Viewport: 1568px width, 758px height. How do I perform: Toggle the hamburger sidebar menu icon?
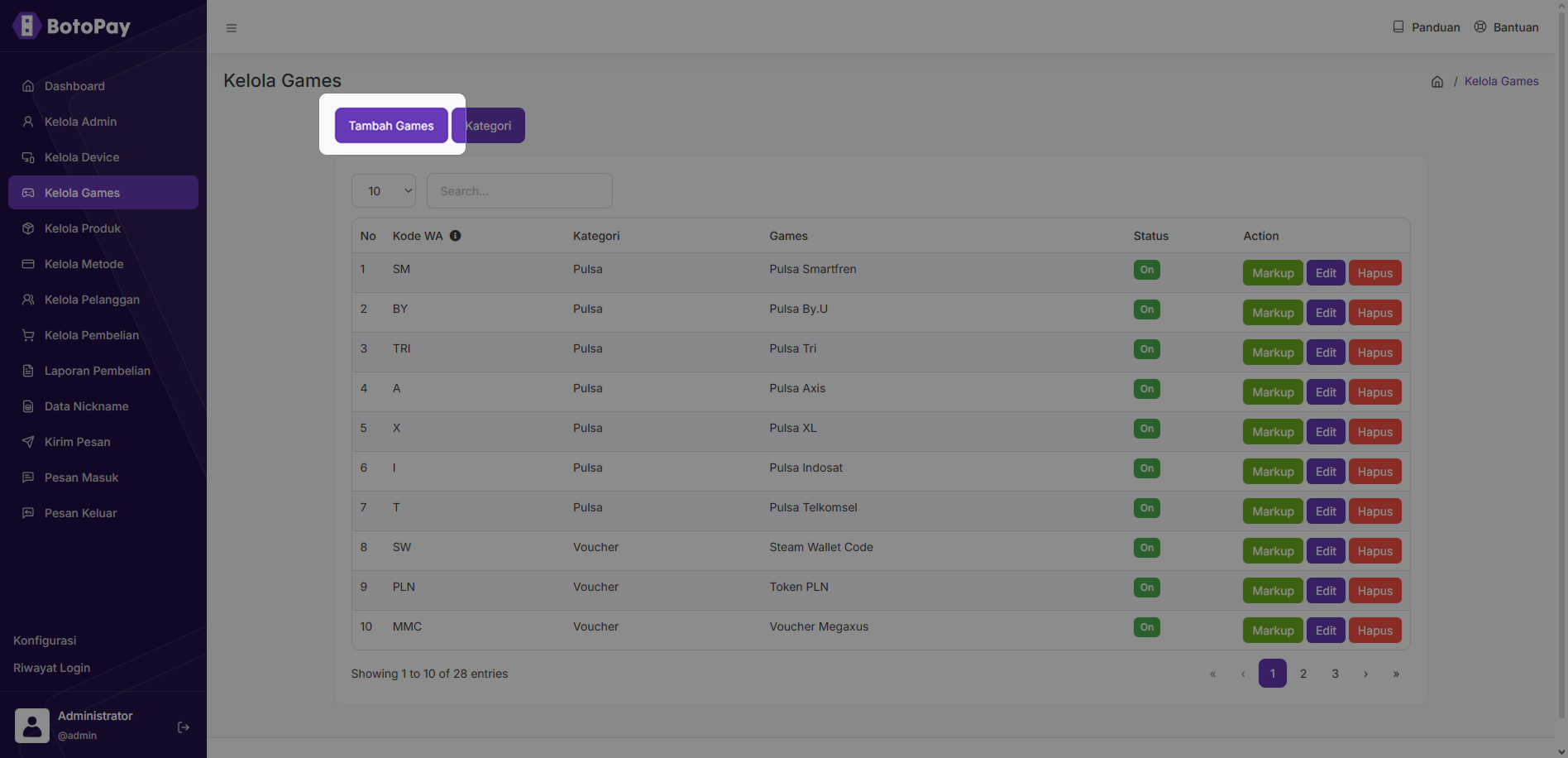(232, 28)
